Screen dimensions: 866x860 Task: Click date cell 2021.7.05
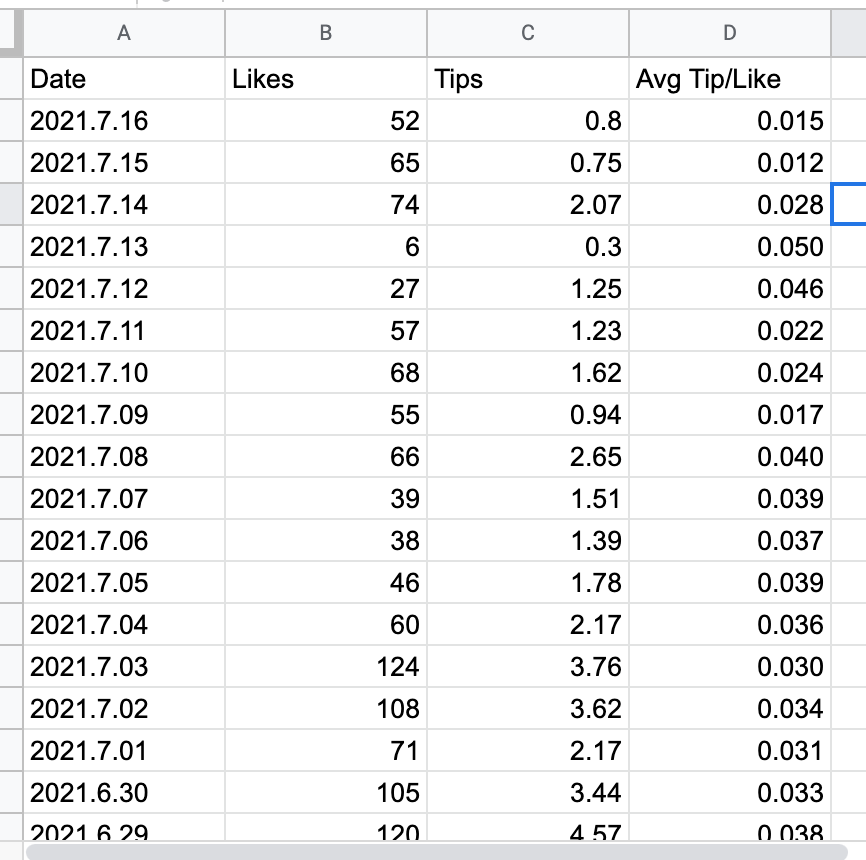tap(124, 582)
